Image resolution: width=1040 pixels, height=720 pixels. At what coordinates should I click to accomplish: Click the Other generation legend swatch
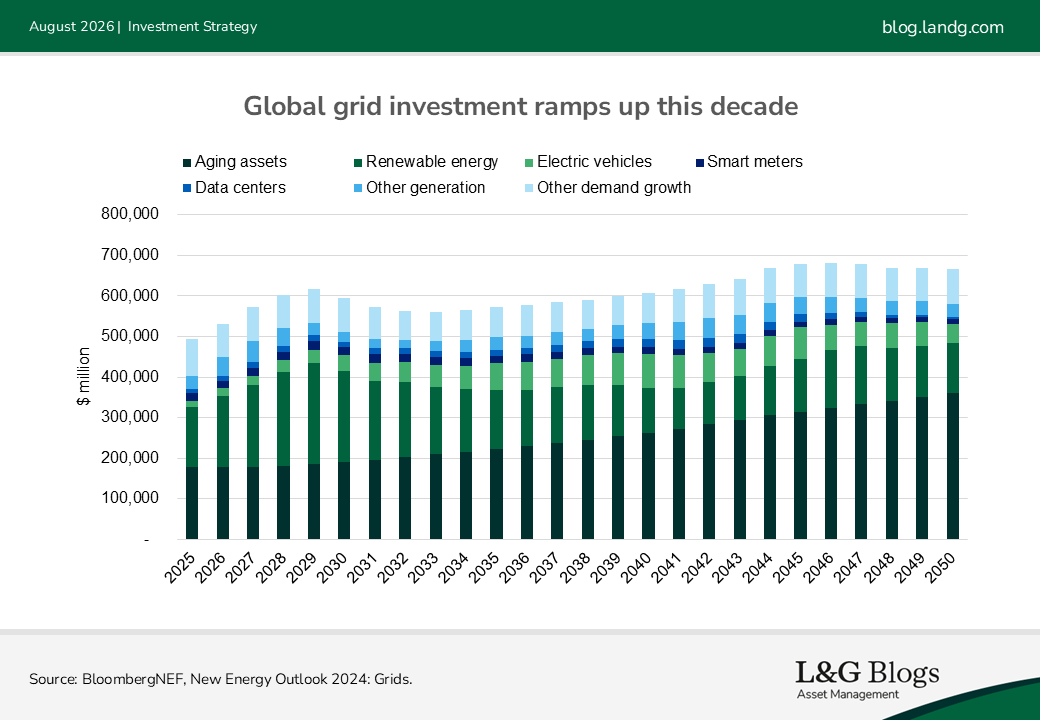coord(358,188)
